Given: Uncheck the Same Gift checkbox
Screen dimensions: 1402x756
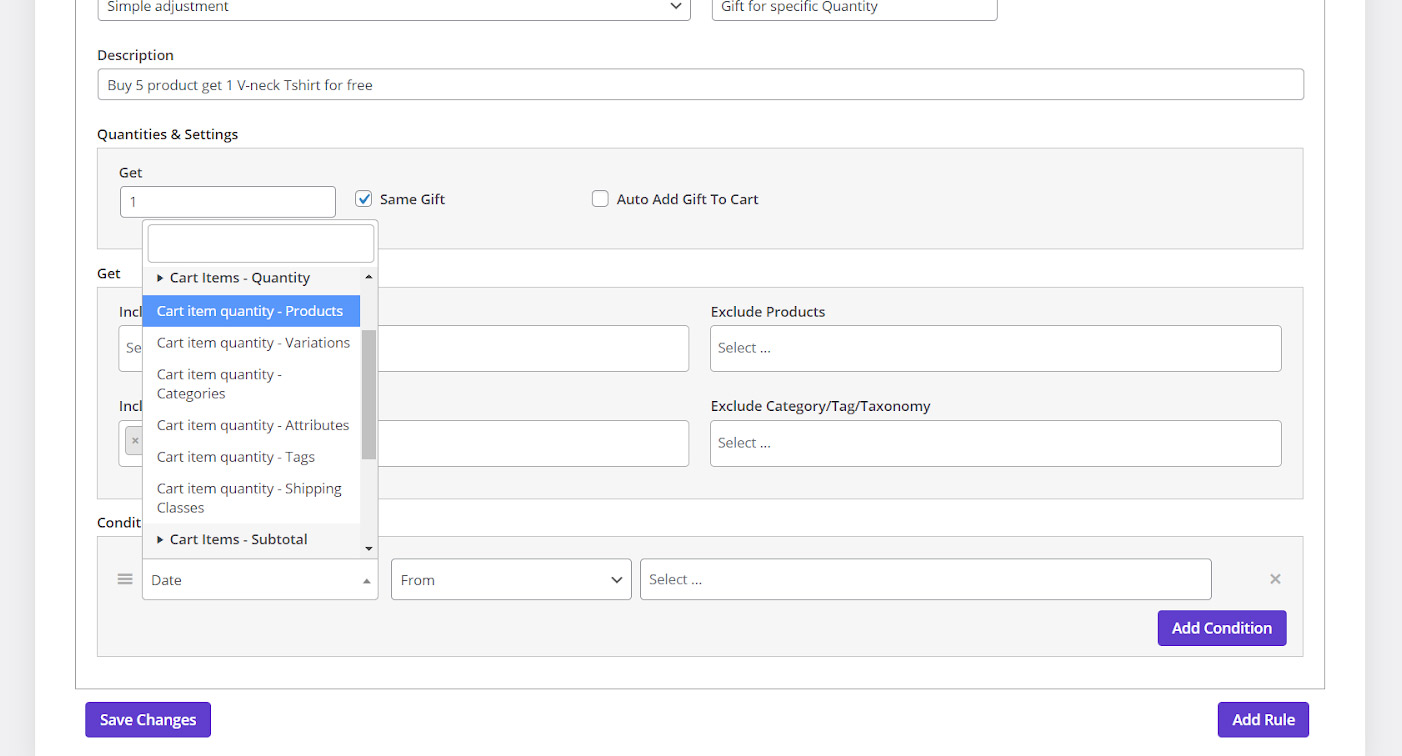Looking at the screenshot, I should 364,199.
